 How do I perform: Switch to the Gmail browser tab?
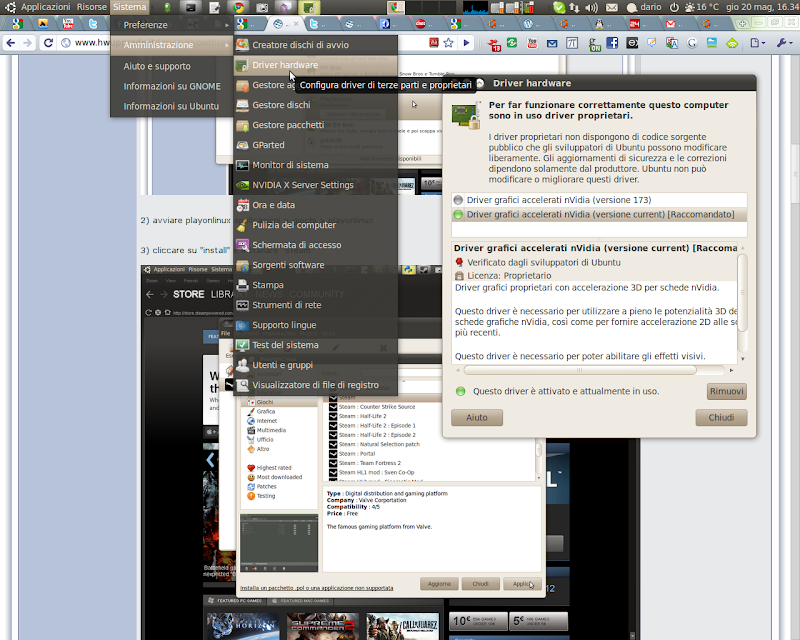tap(676, 23)
